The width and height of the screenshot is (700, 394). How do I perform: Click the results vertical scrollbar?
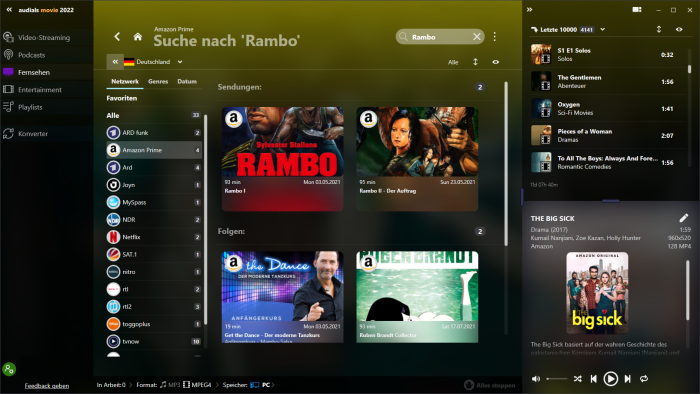pyautogui.click(x=506, y=163)
